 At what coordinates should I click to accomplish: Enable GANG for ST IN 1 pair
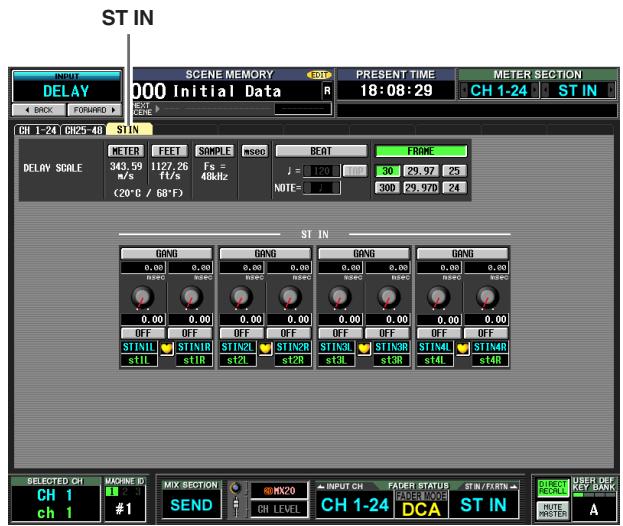(x=166, y=253)
